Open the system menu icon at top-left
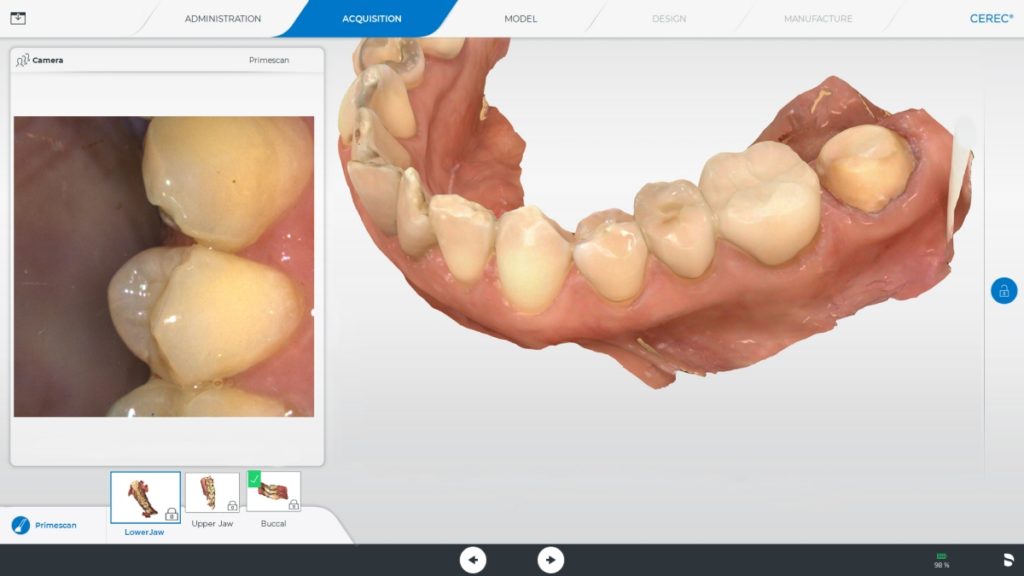The width and height of the screenshot is (1024, 576). (x=17, y=18)
